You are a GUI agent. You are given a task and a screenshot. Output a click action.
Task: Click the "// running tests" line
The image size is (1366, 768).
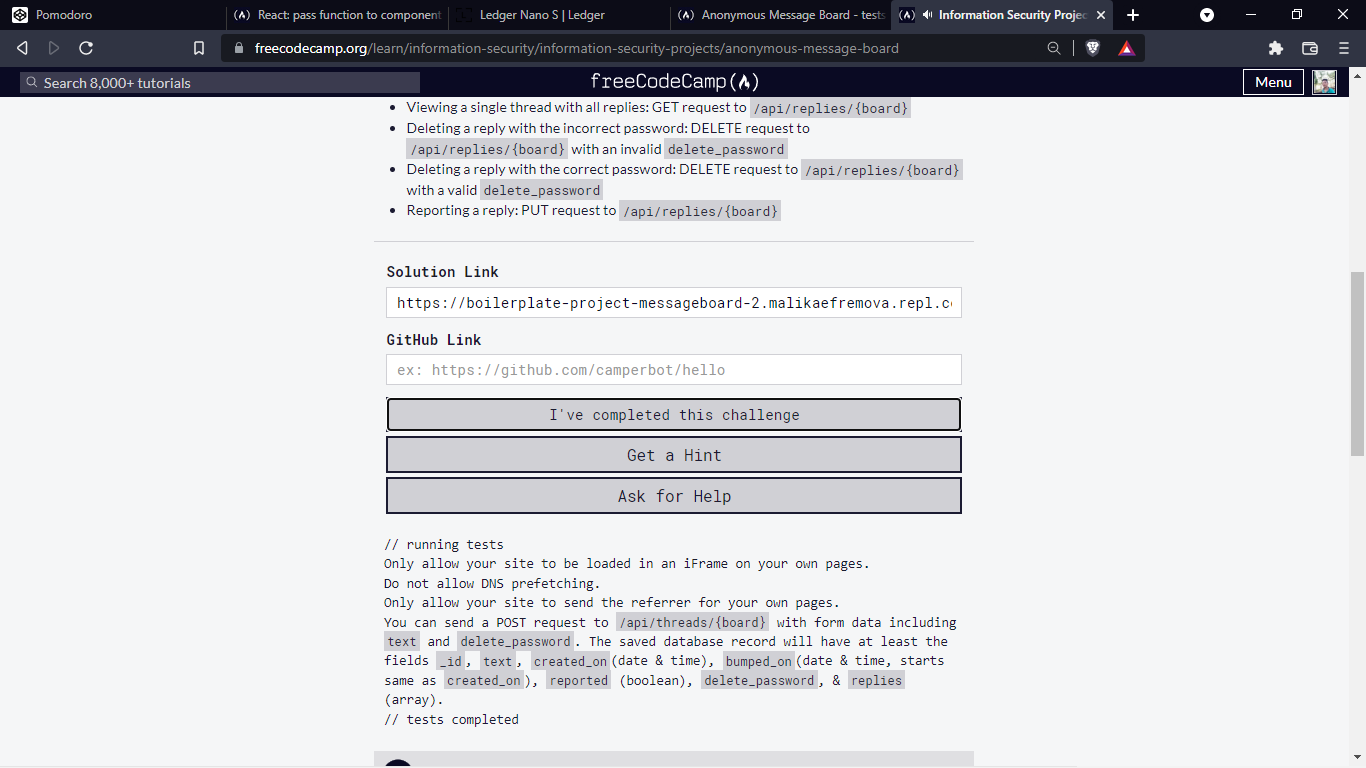(x=444, y=545)
